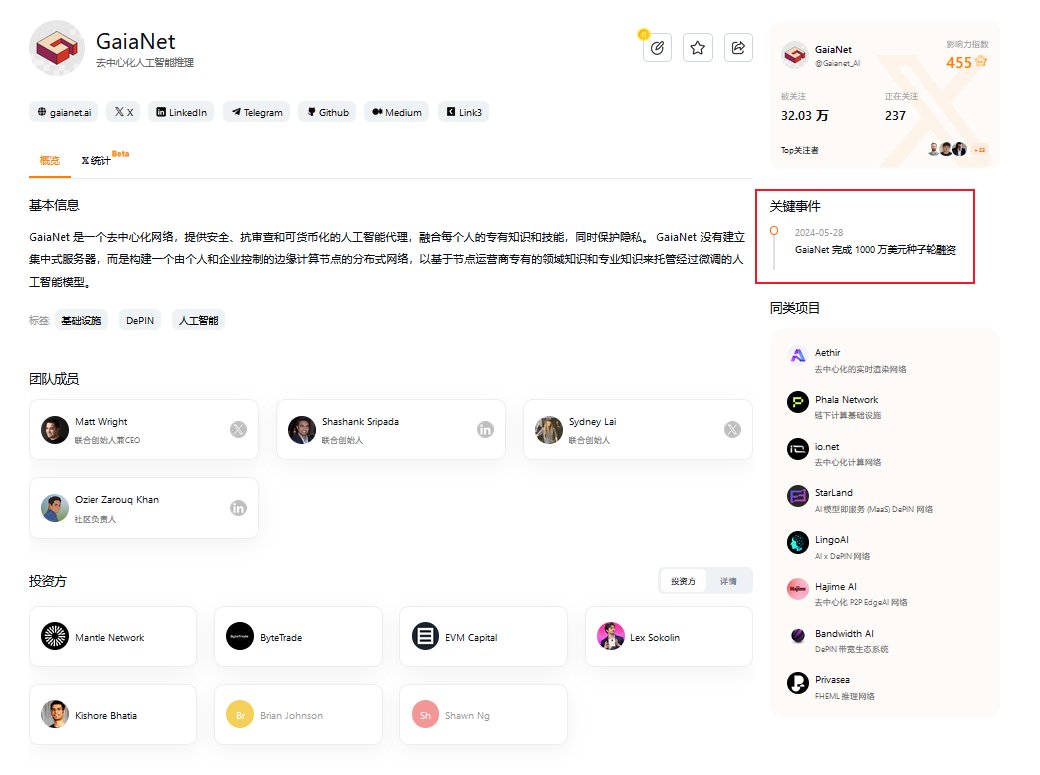
Task: Open the Hajime AI similar project
Action: coord(885,594)
